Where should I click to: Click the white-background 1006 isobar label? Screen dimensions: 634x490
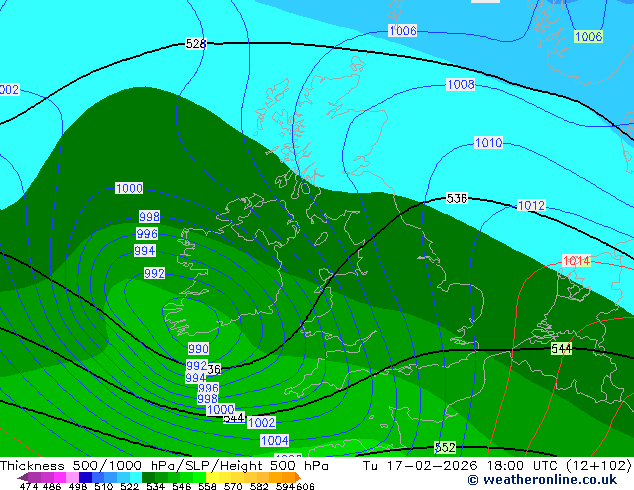coord(403,30)
